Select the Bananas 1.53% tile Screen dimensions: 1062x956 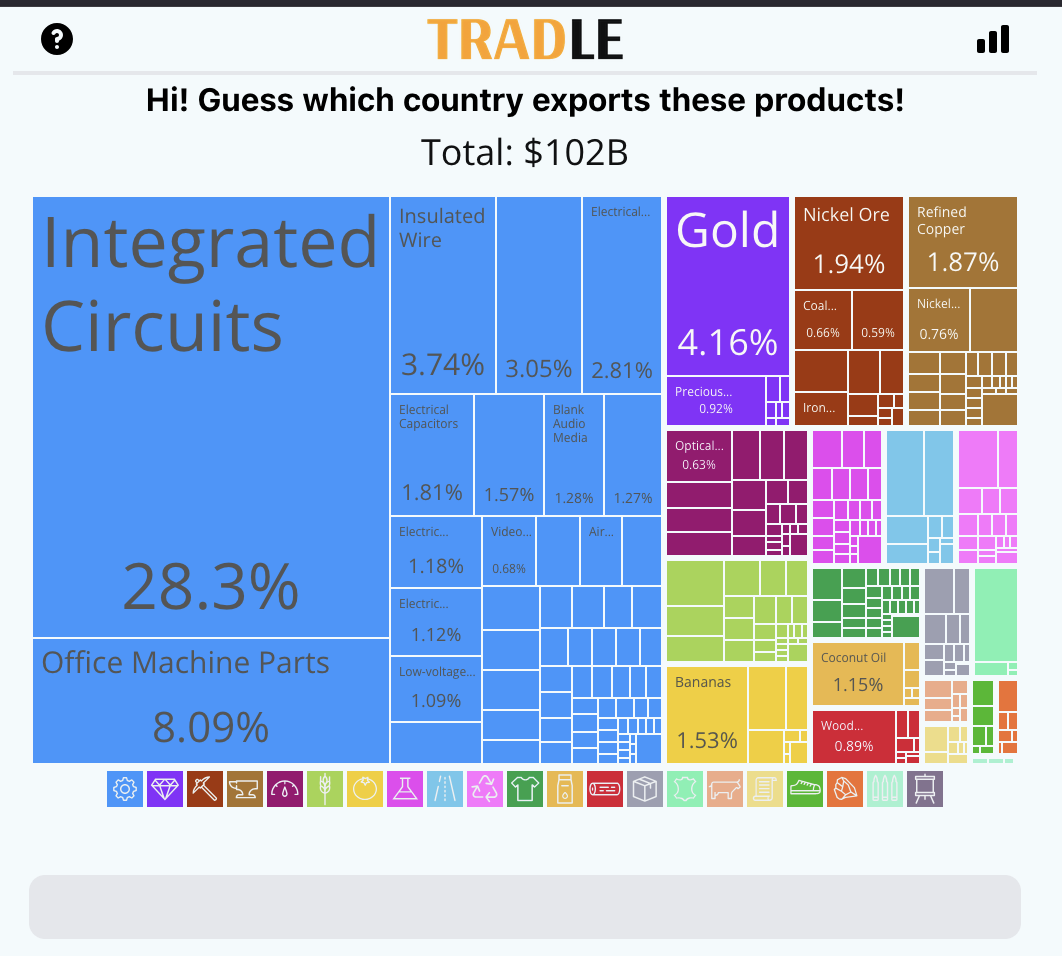[706, 714]
